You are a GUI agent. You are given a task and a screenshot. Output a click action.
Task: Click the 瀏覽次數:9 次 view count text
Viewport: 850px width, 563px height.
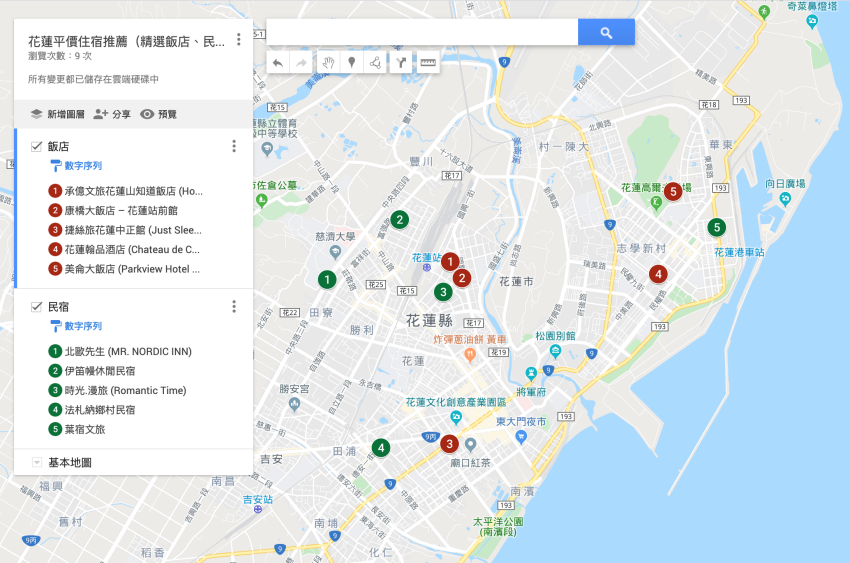click(60, 56)
